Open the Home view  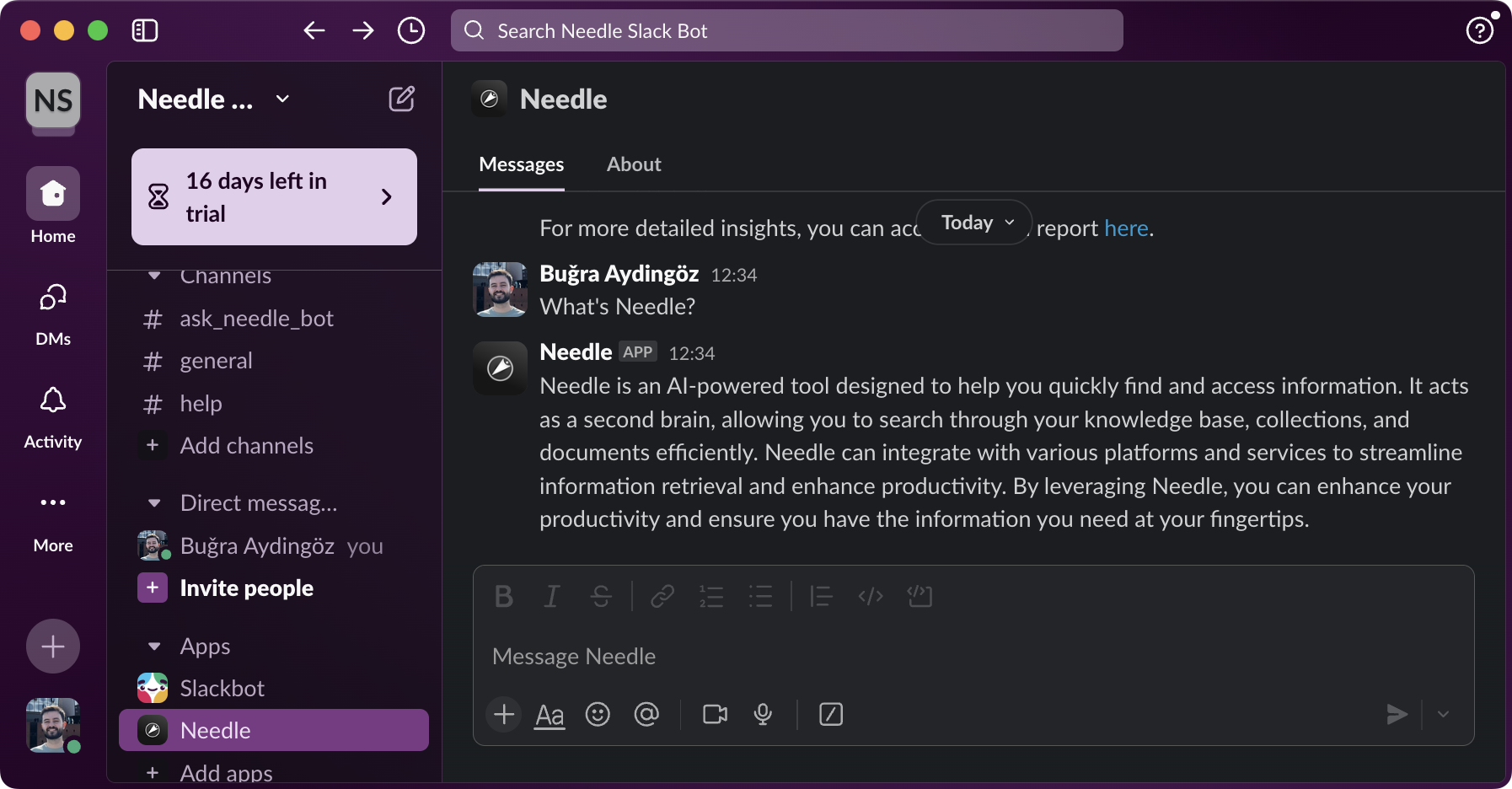[x=53, y=206]
